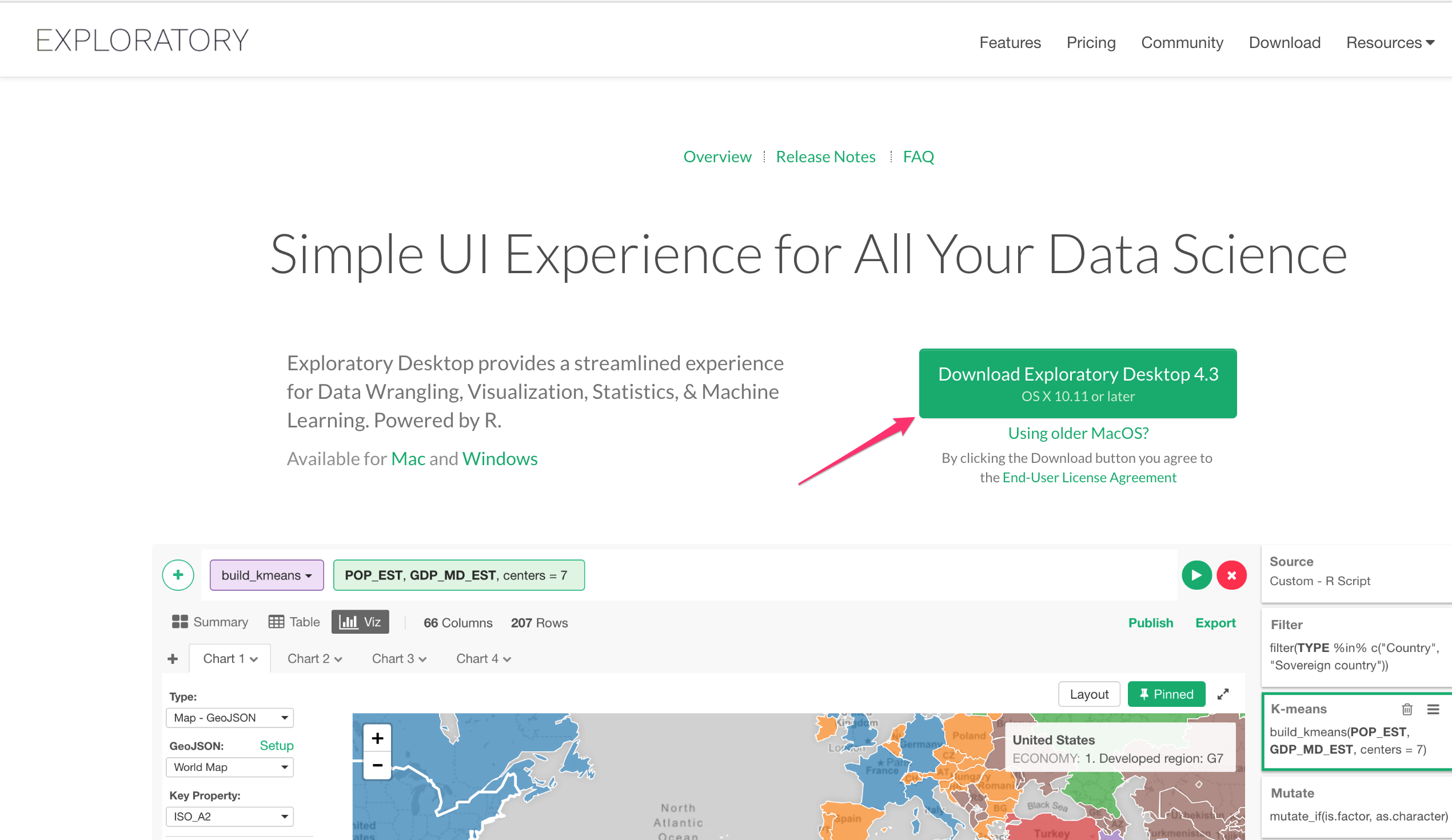Image resolution: width=1452 pixels, height=840 pixels.
Task: Open the Features page
Action: (1010, 43)
